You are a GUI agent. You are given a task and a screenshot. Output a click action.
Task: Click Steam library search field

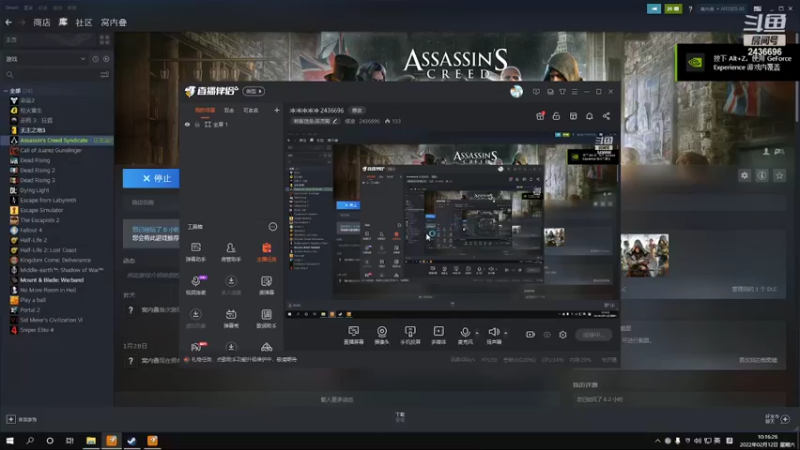pyautogui.click(x=51, y=74)
